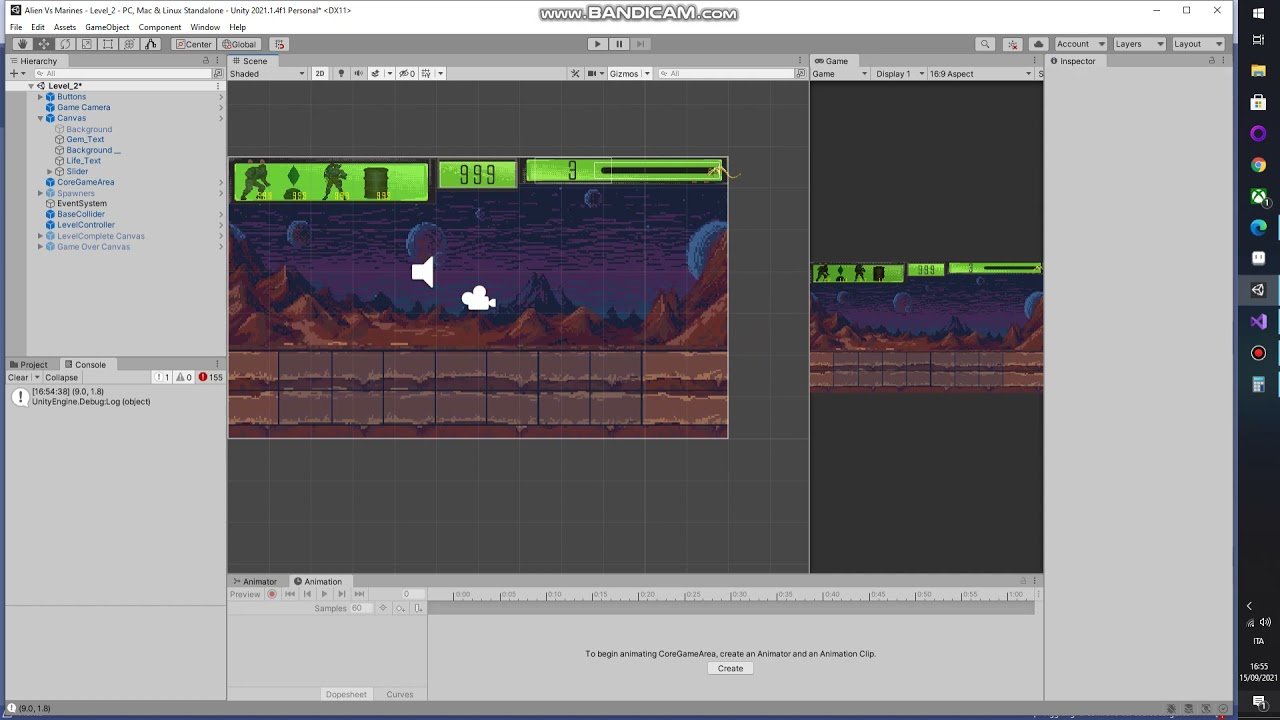Select the Rect tool
Viewport: 1280px width, 720px height.
pos(108,44)
